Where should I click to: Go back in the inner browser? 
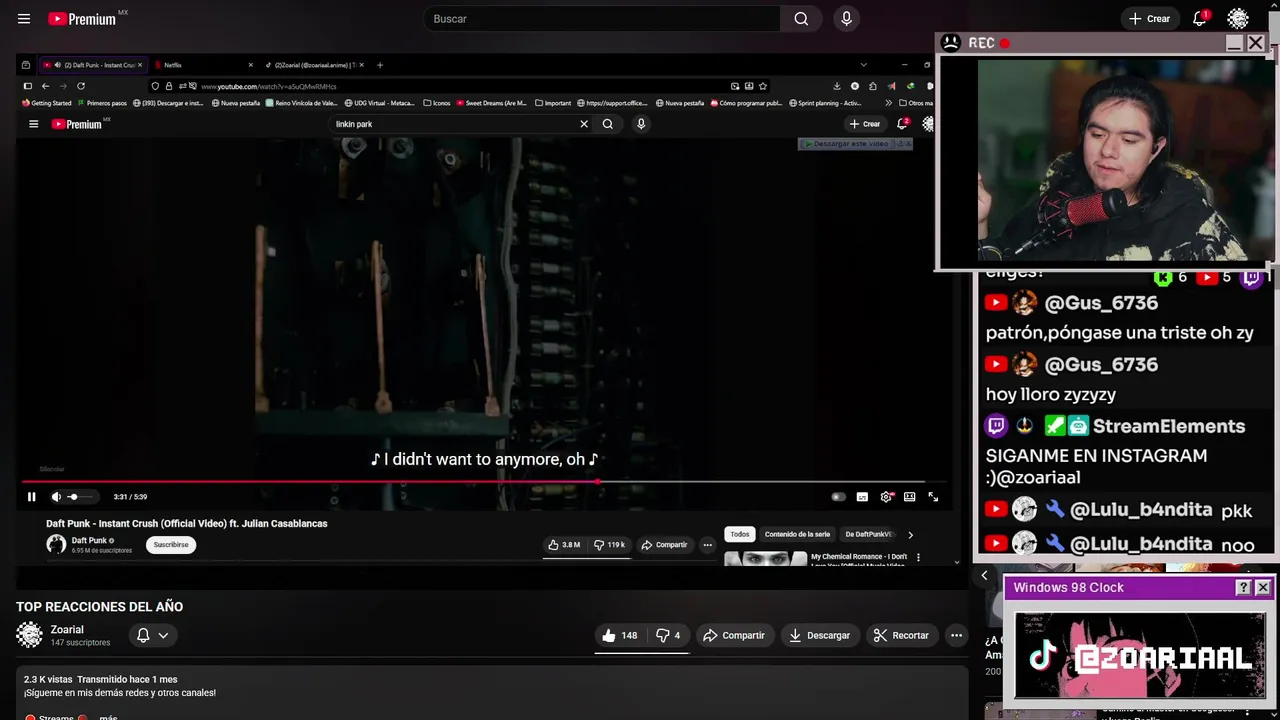pyautogui.click(x=45, y=86)
